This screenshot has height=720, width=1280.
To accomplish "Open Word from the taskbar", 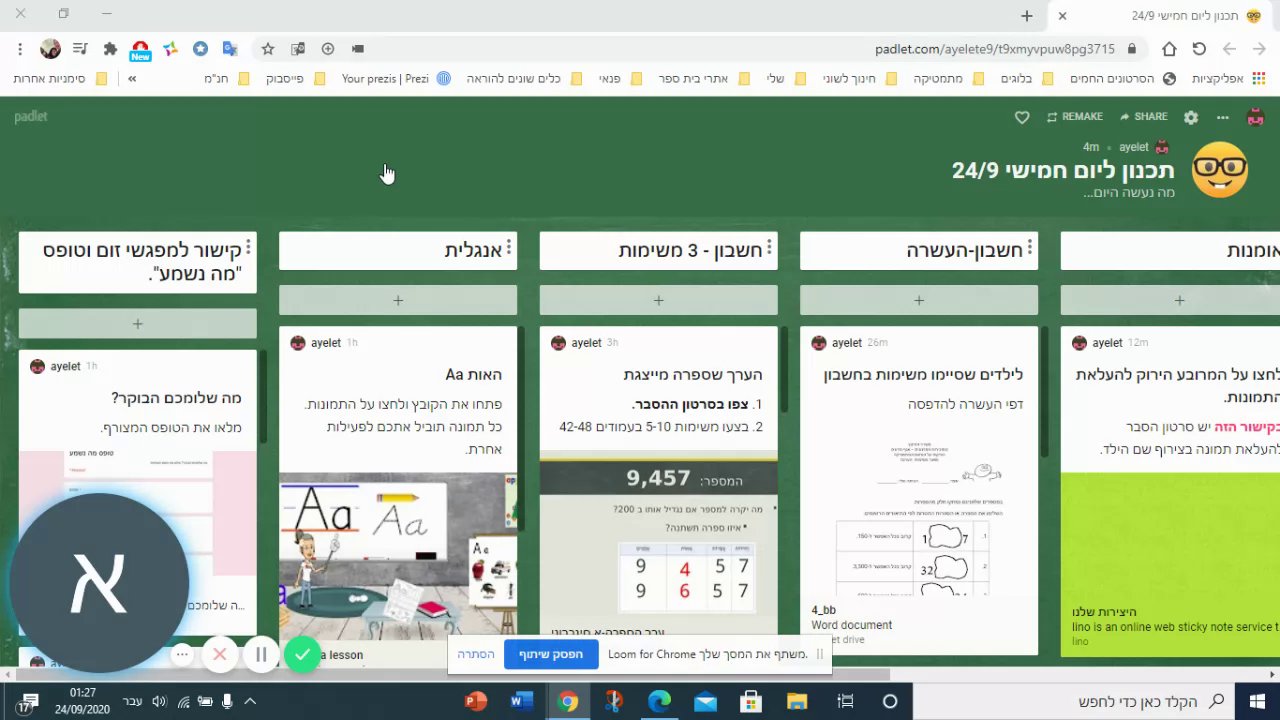I will (521, 701).
